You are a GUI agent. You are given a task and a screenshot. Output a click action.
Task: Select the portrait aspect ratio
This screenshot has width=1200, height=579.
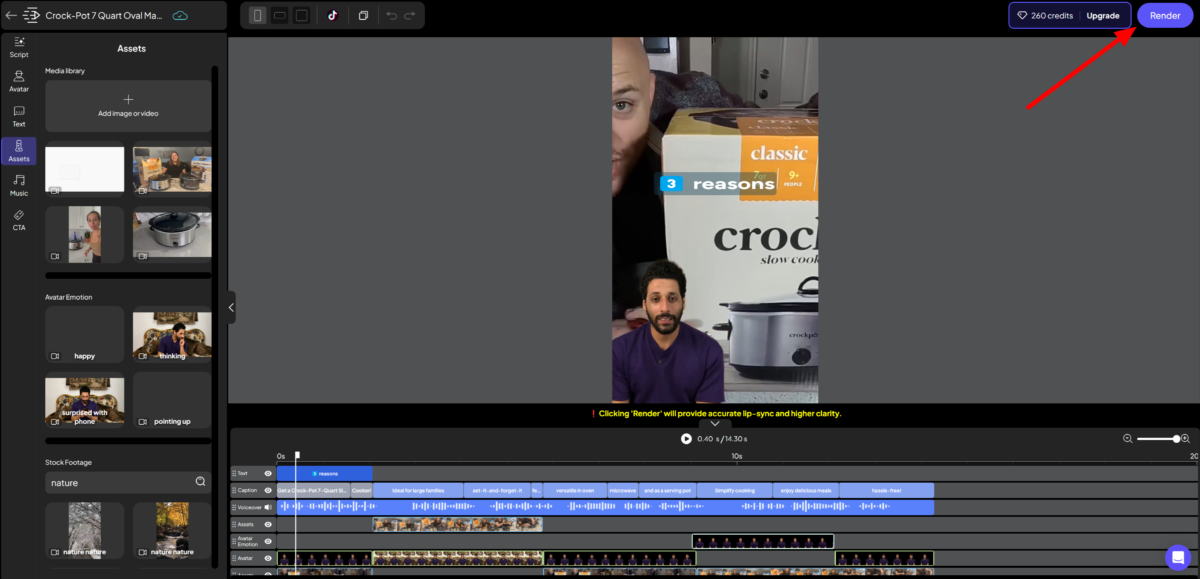point(258,15)
